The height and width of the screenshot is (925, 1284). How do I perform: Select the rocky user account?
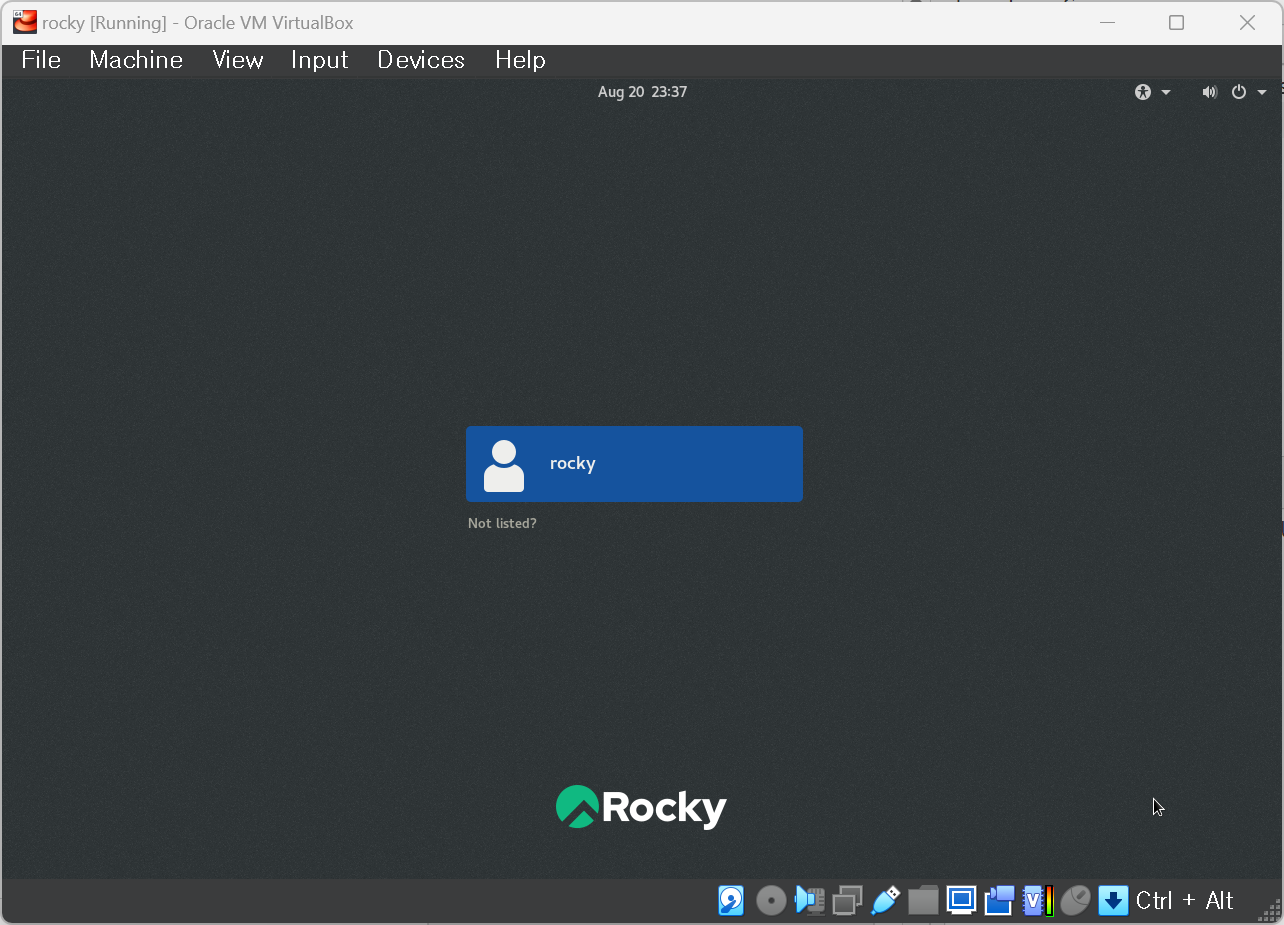pyautogui.click(x=634, y=464)
